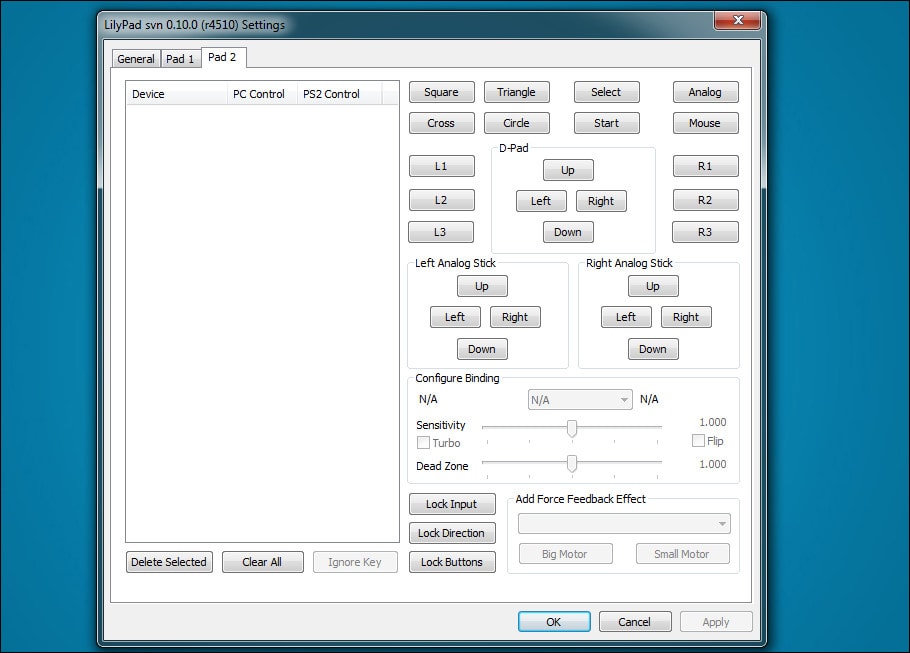The image size is (910, 653).
Task: Cancel the settings dialog
Action: 635,622
